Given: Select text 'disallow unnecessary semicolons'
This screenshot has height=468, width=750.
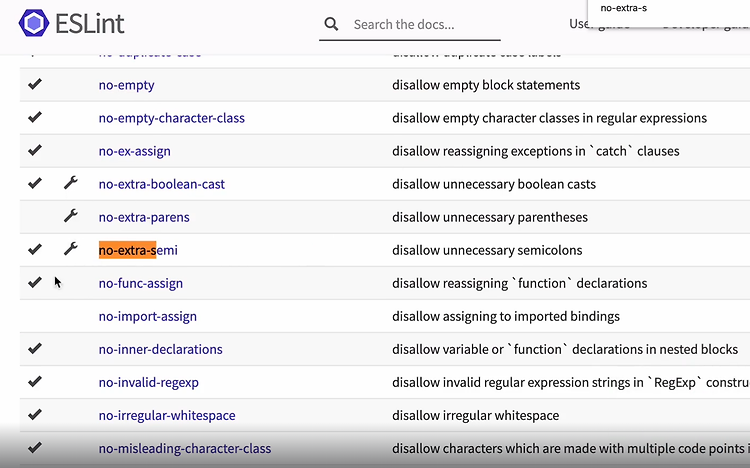Looking at the screenshot, I should 487,250.
